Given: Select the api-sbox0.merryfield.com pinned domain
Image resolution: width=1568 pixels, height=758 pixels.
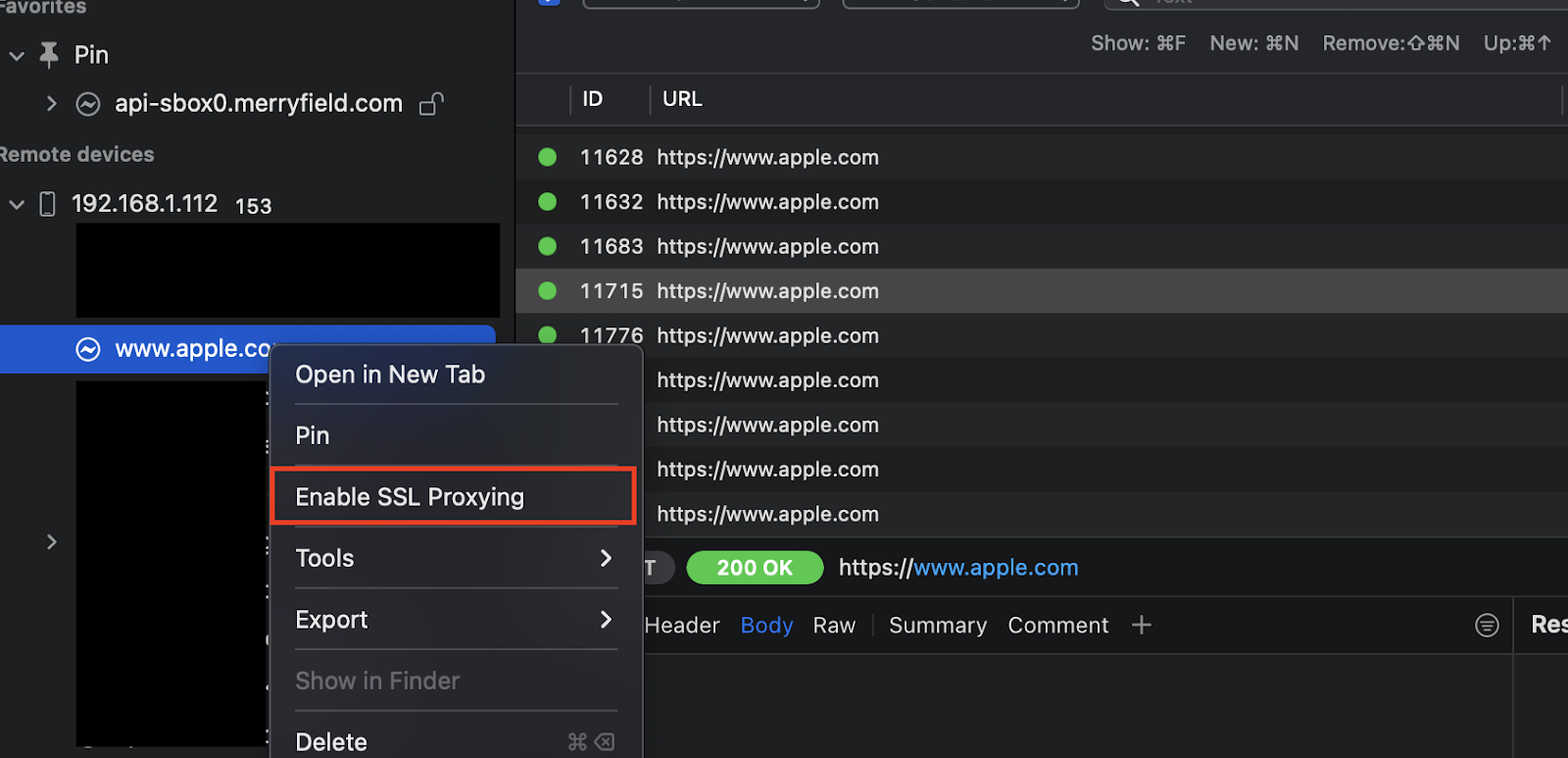Looking at the screenshot, I should (259, 103).
